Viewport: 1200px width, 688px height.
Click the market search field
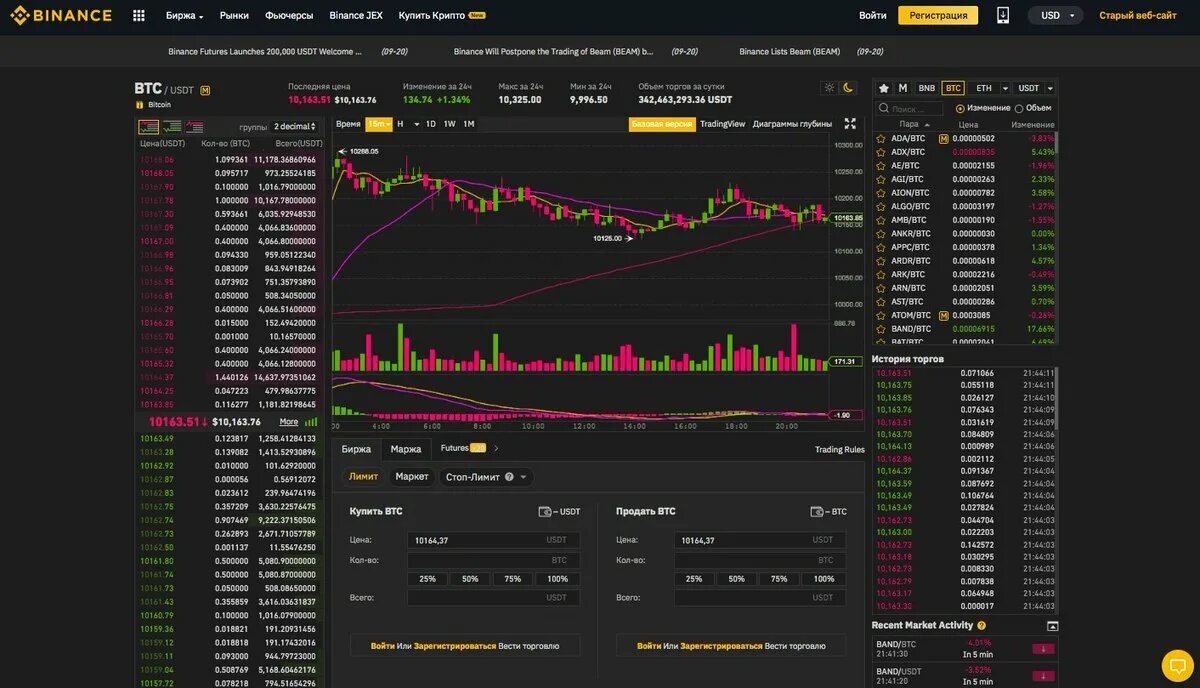pyautogui.click(x=910, y=108)
